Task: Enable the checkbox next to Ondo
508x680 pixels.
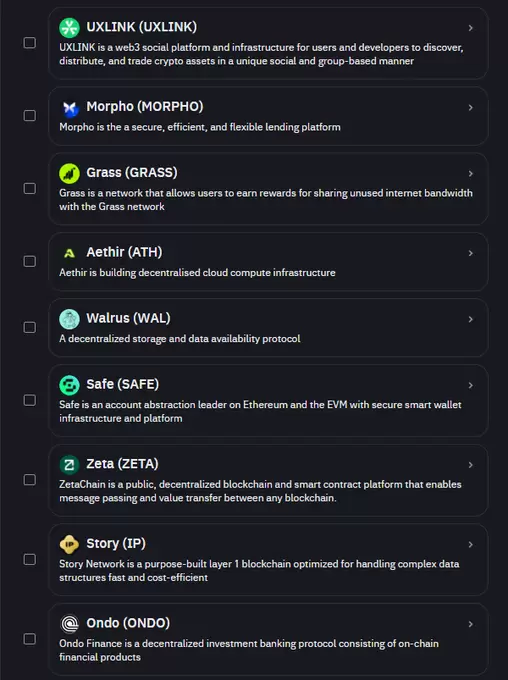Action: (x=29, y=639)
